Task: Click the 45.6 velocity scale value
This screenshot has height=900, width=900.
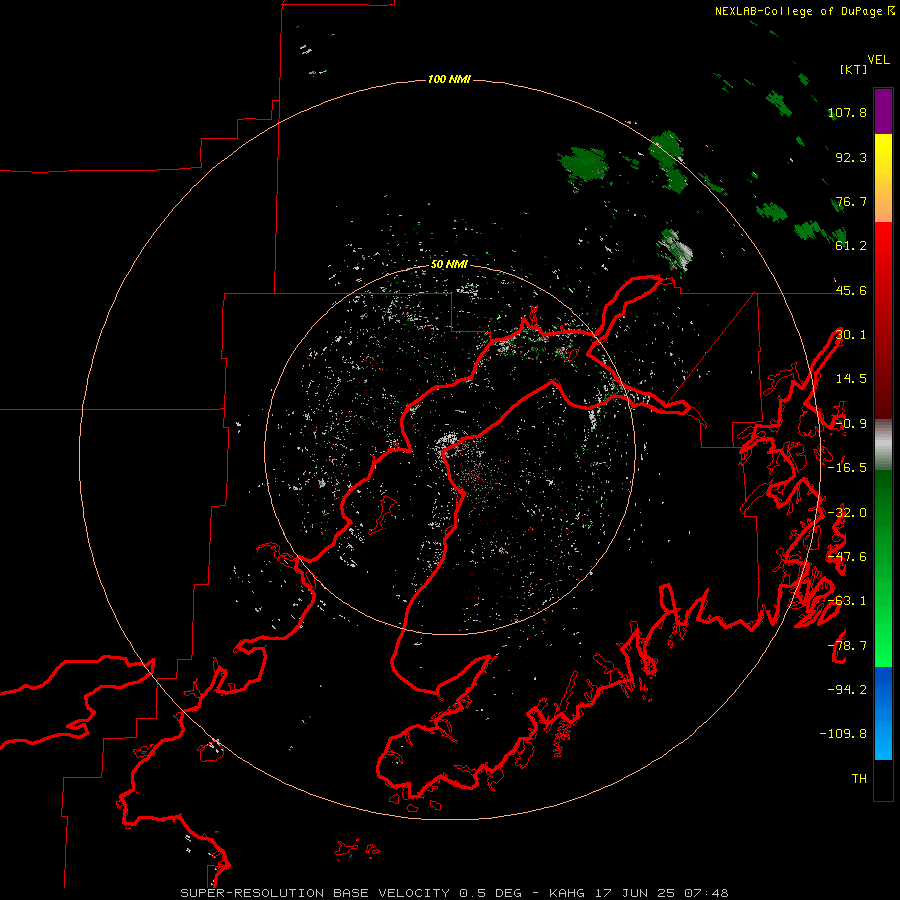Action: click(x=851, y=290)
